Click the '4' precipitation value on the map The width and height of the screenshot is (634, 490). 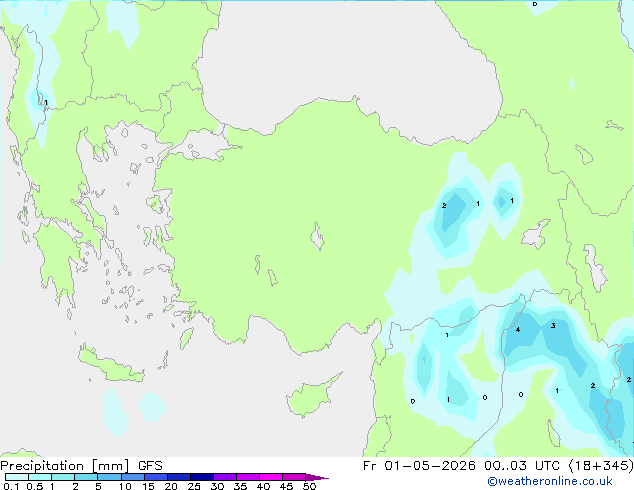518,330
